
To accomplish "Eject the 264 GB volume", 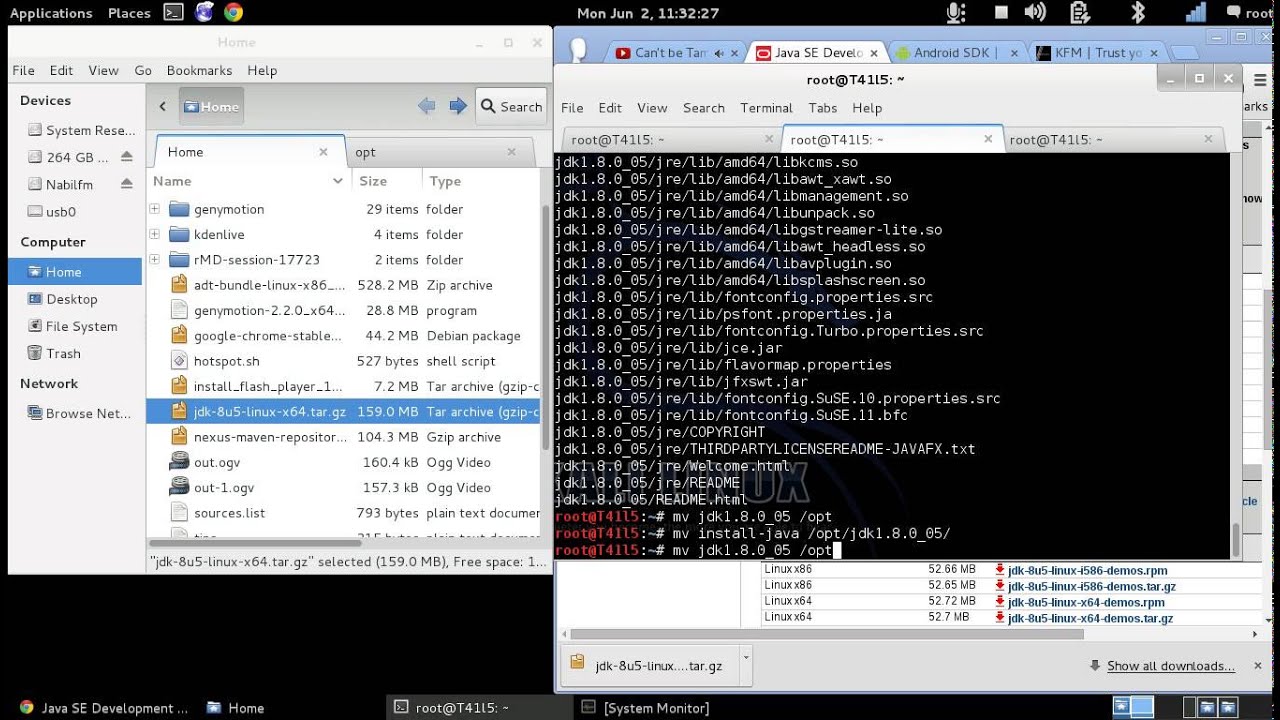I will 126,157.
